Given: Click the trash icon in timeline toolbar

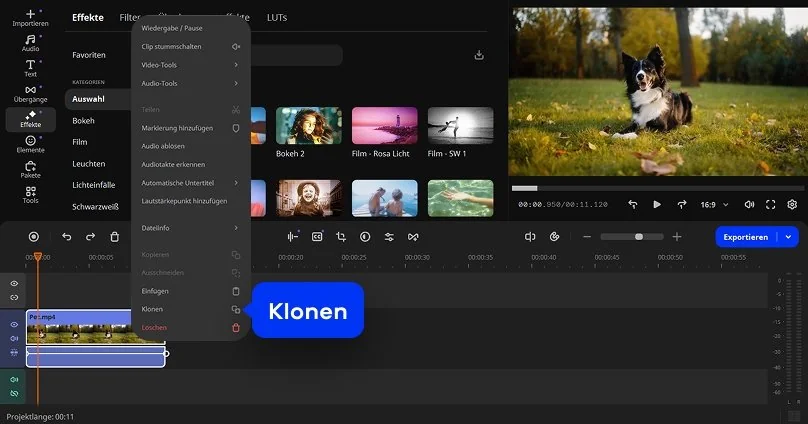Looking at the screenshot, I should coord(114,237).
